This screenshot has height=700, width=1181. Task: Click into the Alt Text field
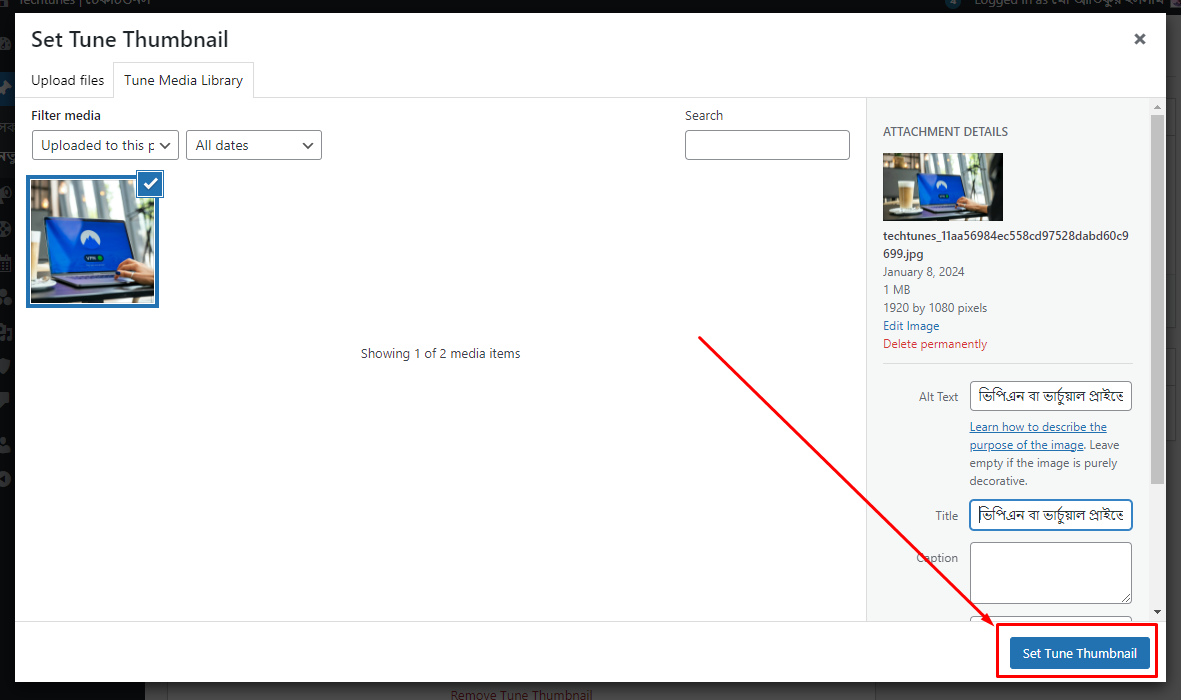[1050, 396]
